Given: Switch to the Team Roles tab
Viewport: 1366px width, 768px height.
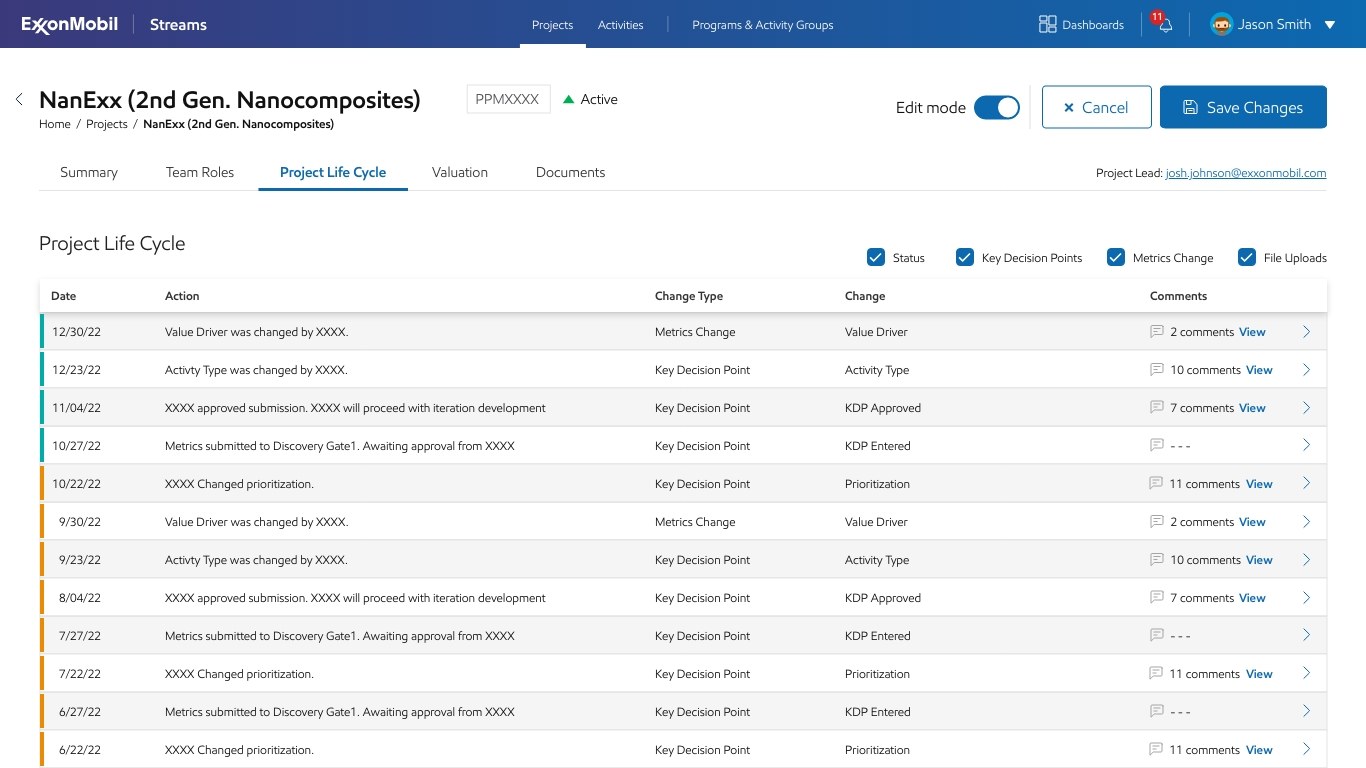Looking at the screenshot, I should [200, 172].
